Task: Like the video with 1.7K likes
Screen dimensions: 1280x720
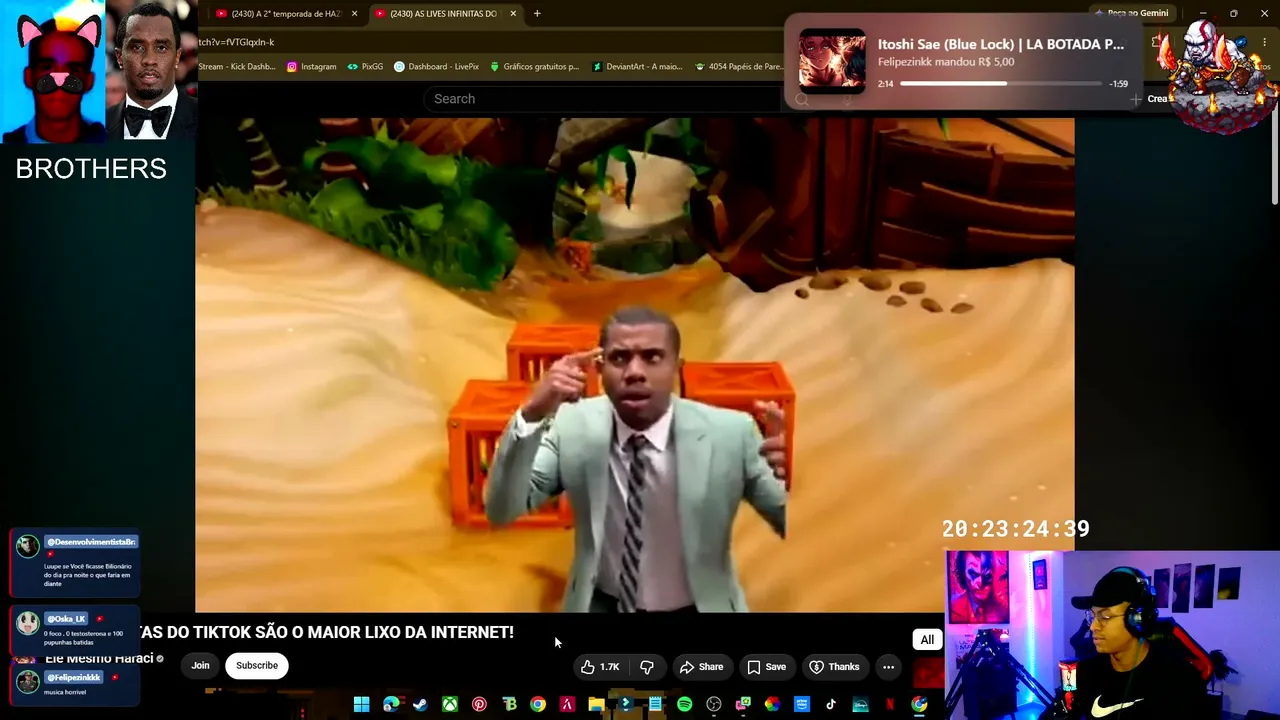Action: click(600, 667)
